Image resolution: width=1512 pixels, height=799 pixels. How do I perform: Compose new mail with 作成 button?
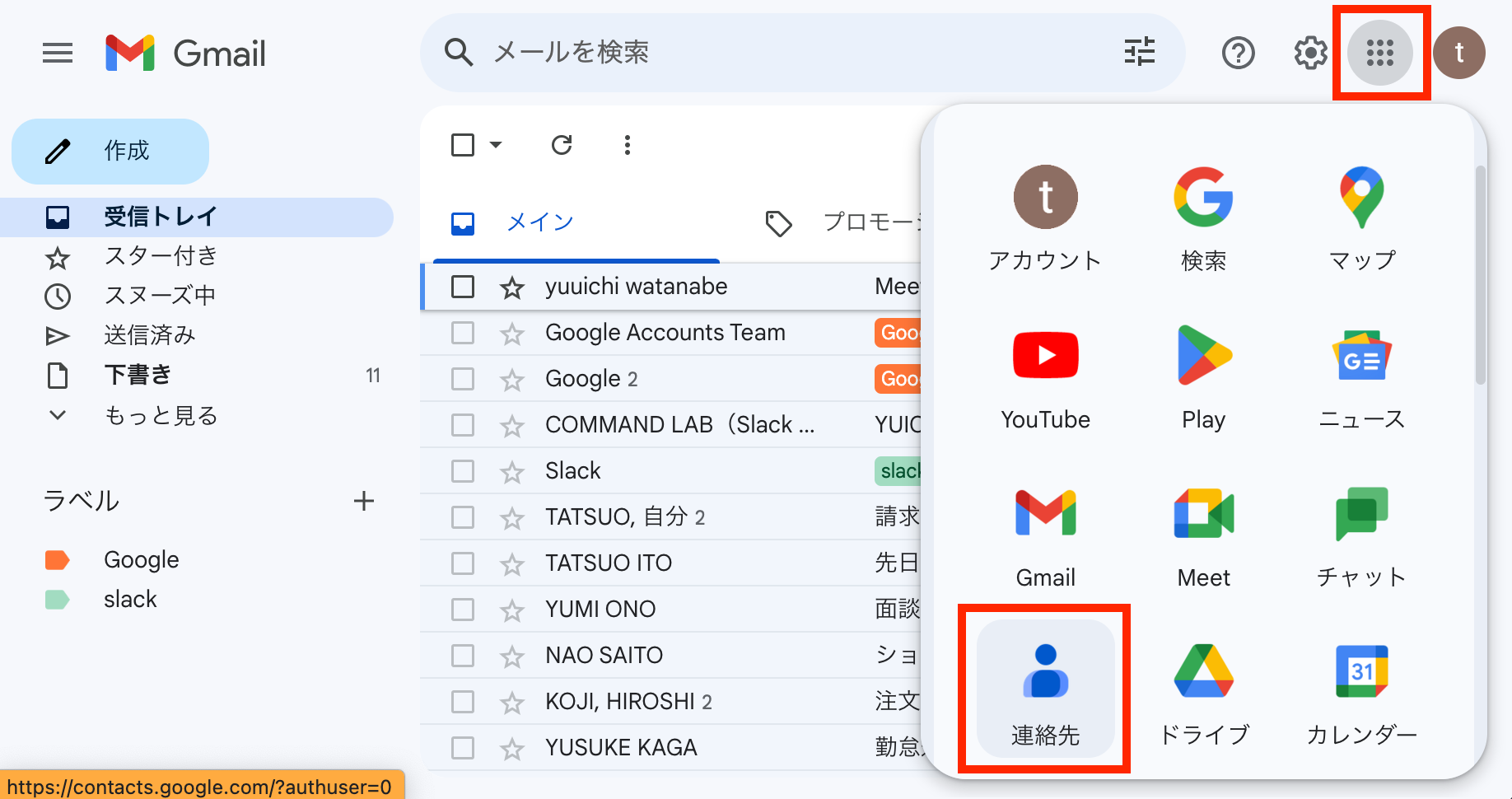110,152
